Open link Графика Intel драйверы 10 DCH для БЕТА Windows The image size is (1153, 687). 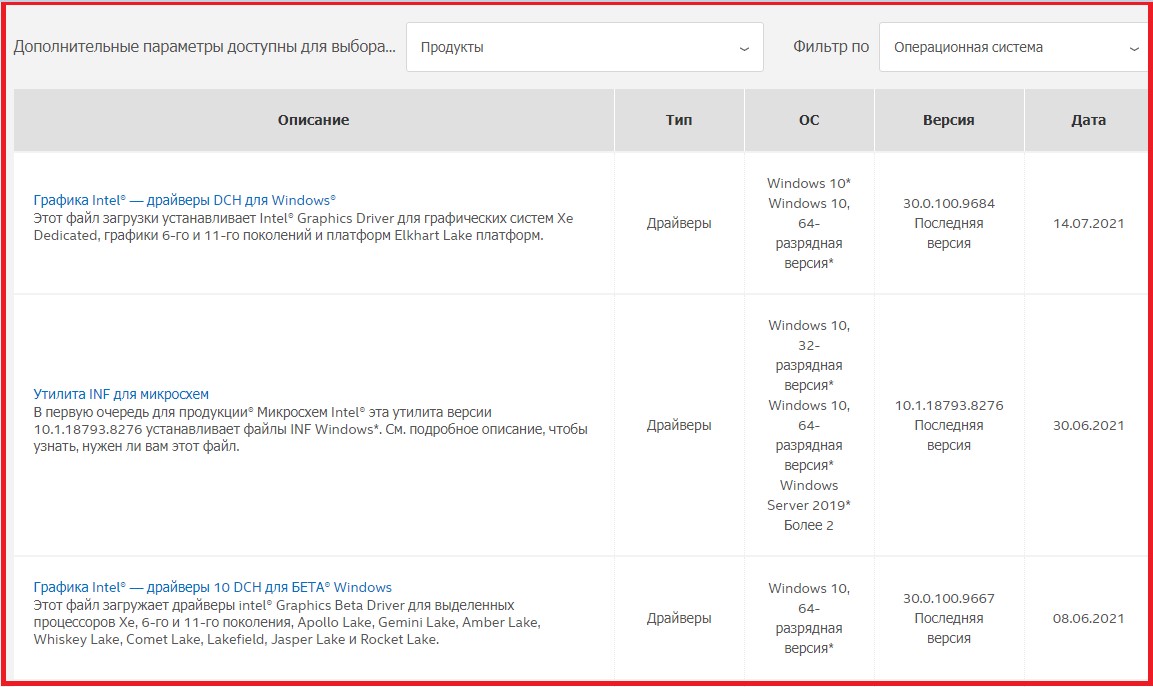coord(213,587)
